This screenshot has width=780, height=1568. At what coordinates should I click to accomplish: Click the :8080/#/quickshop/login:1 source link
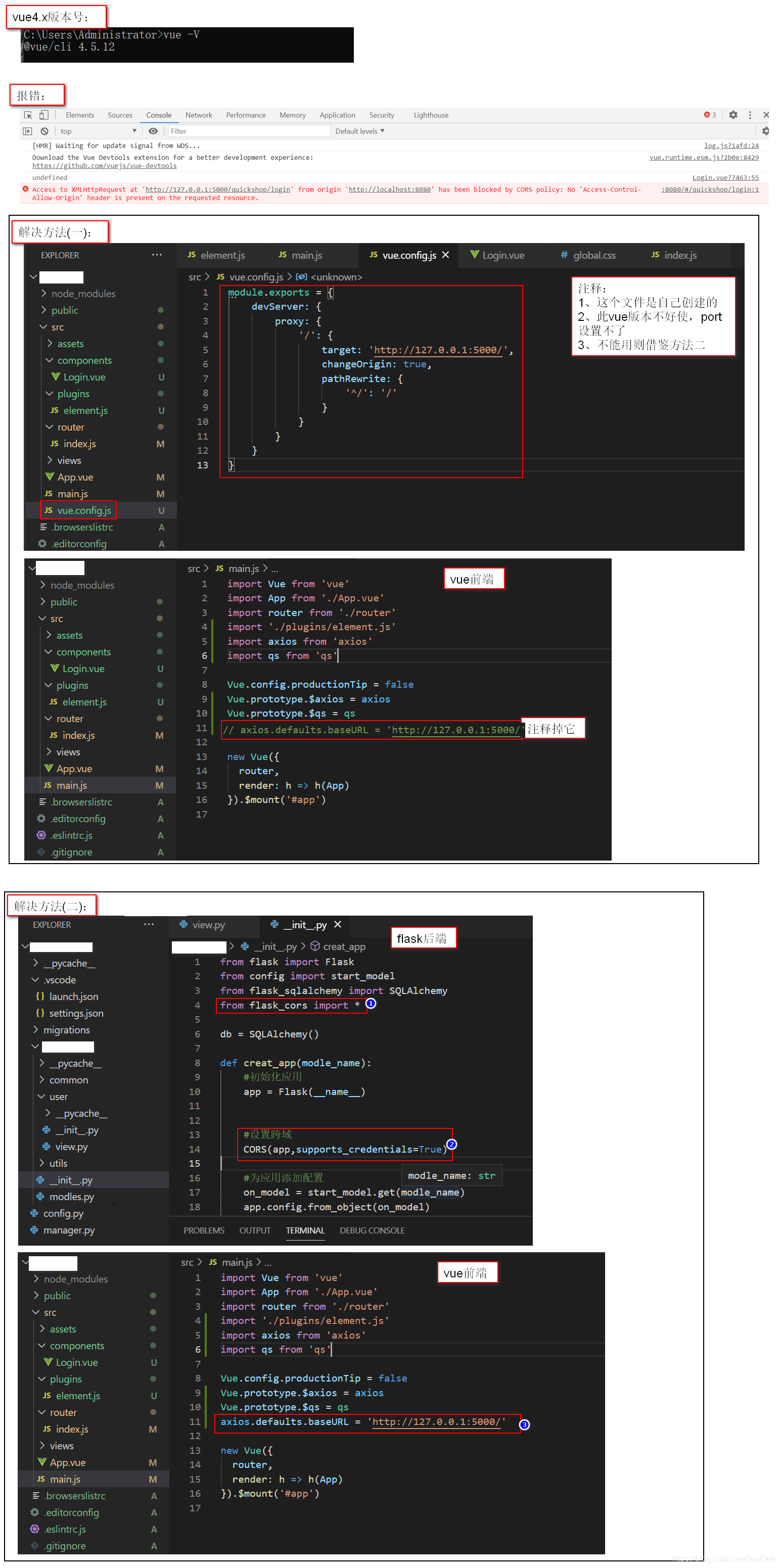(x=710, y=190)
